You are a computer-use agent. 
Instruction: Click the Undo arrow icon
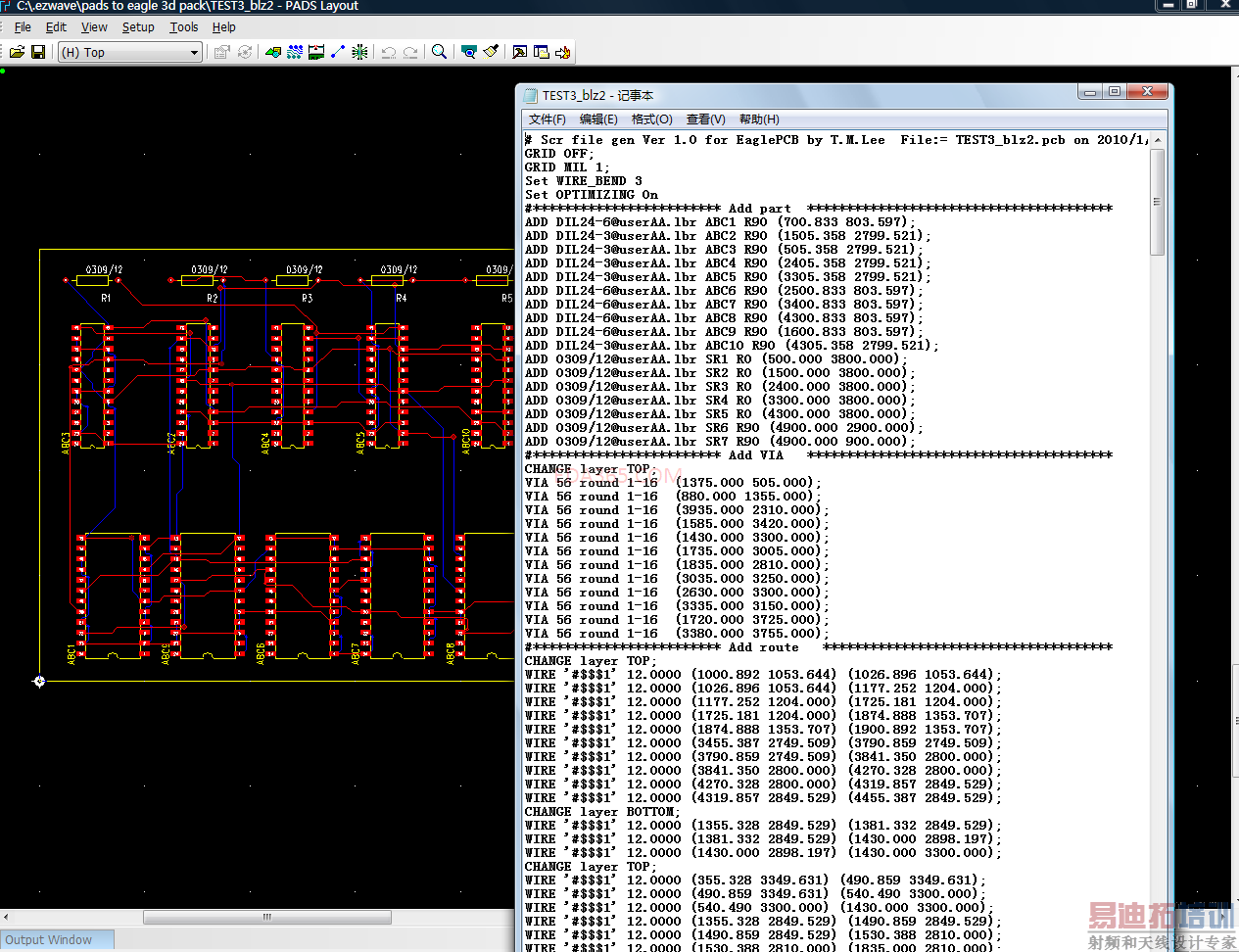pyautogui.click(x=389, y=52)
